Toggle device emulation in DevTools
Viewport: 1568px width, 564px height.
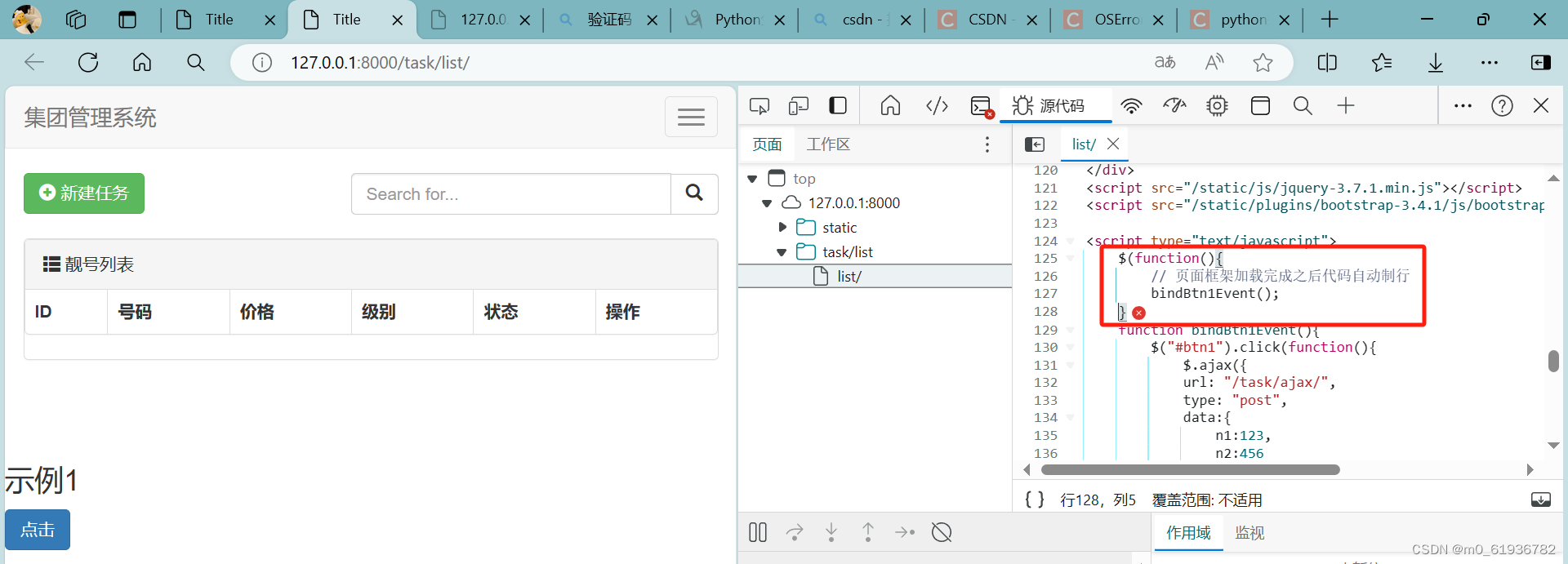[x=799, y=105]
